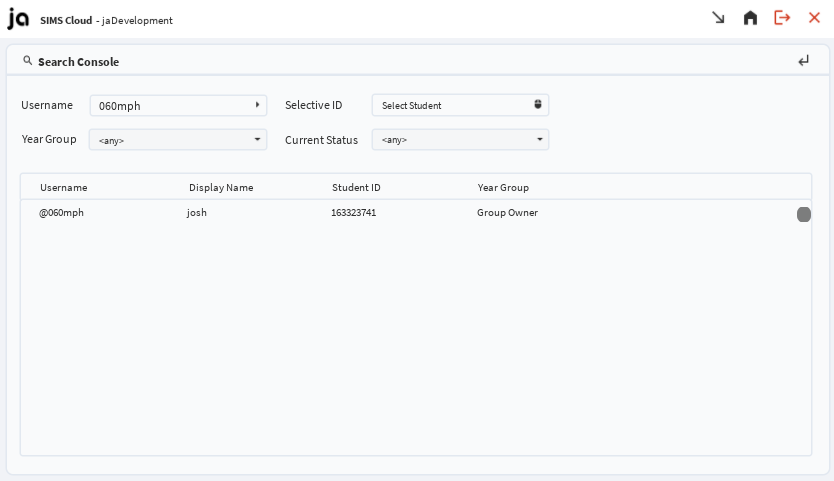834x481 pixels.
Task: Close the SIMS Cloud window
Action: pyautogui.click(x=814, y=18)
